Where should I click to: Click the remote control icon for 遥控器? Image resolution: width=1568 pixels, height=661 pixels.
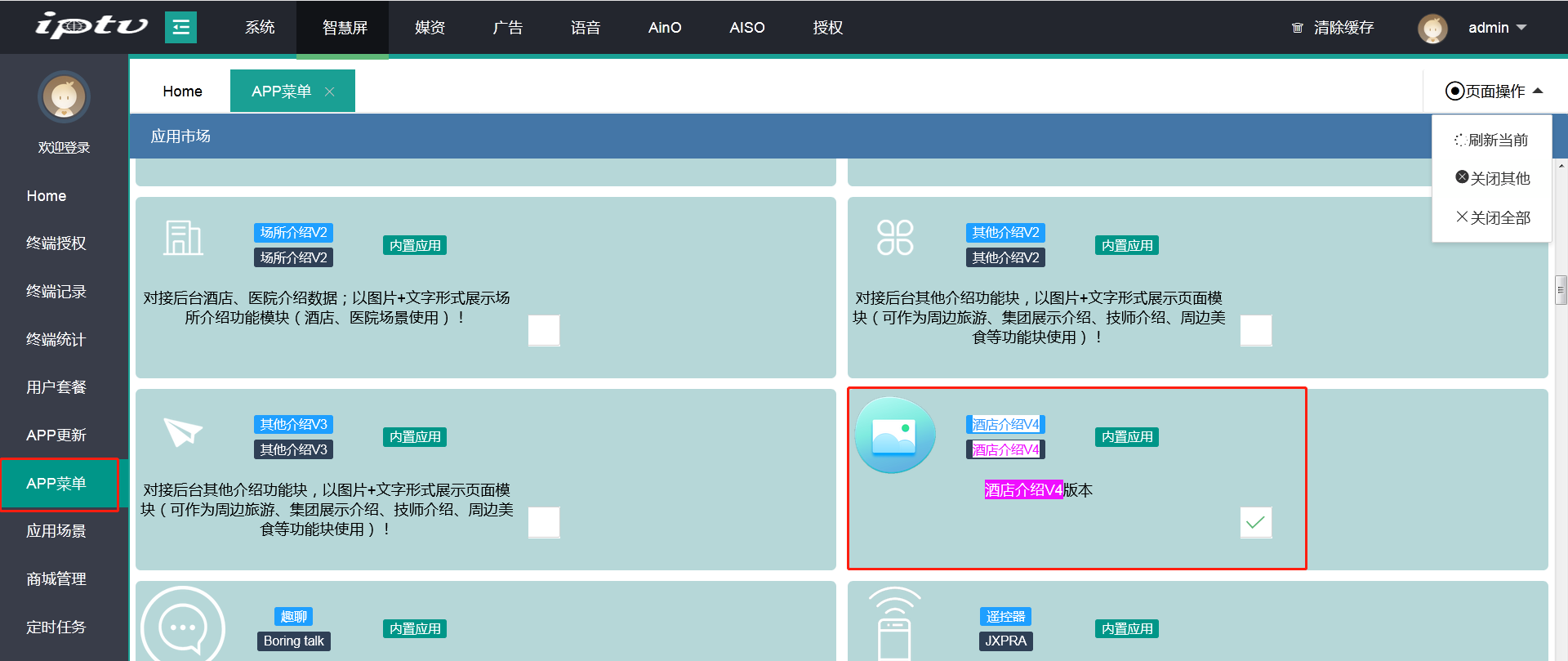pyautogui.click(x=894, y=625)
